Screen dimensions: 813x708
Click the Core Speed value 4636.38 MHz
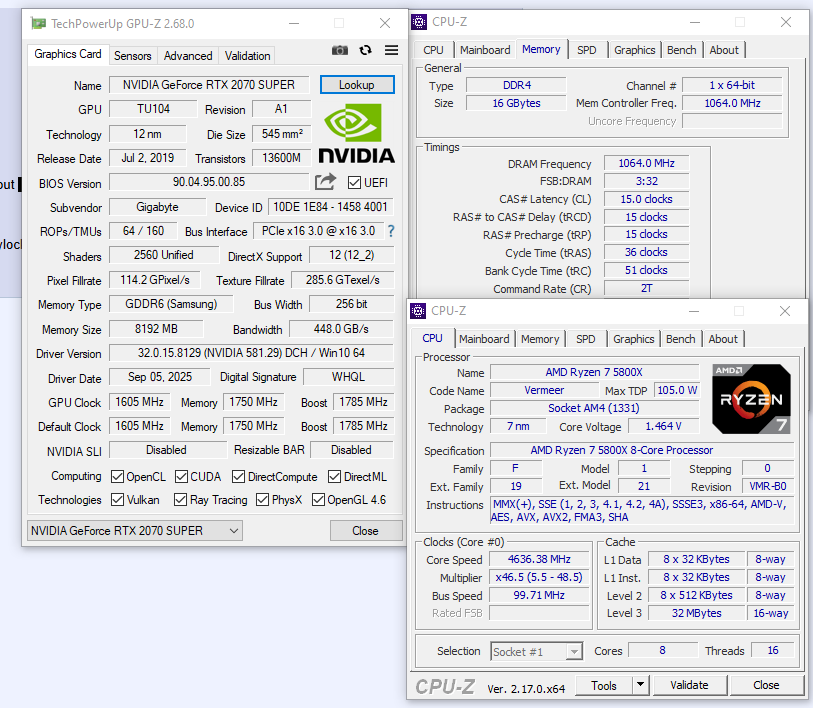539,559
